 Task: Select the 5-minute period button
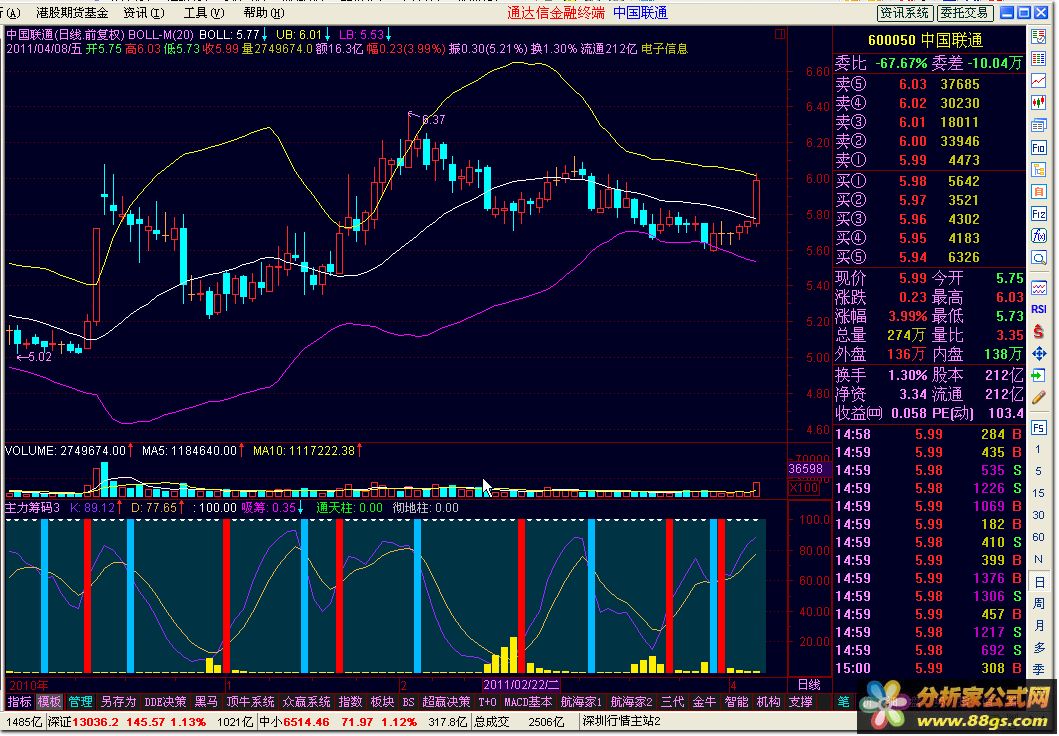click(1039, 471)
